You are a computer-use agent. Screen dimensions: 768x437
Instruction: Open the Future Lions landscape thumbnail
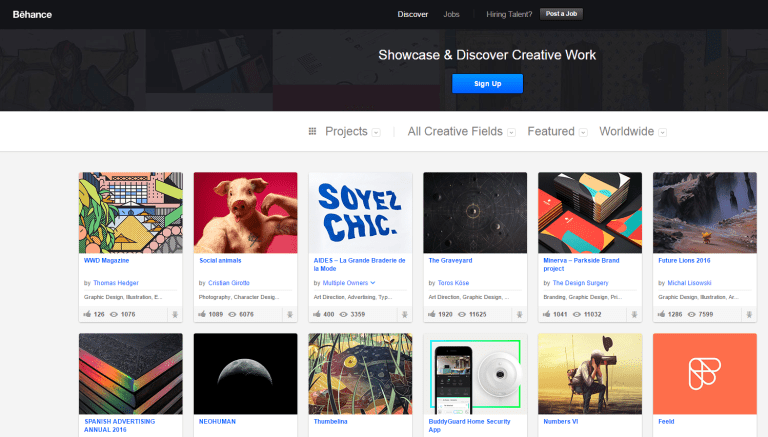click(x=705, y=213)
